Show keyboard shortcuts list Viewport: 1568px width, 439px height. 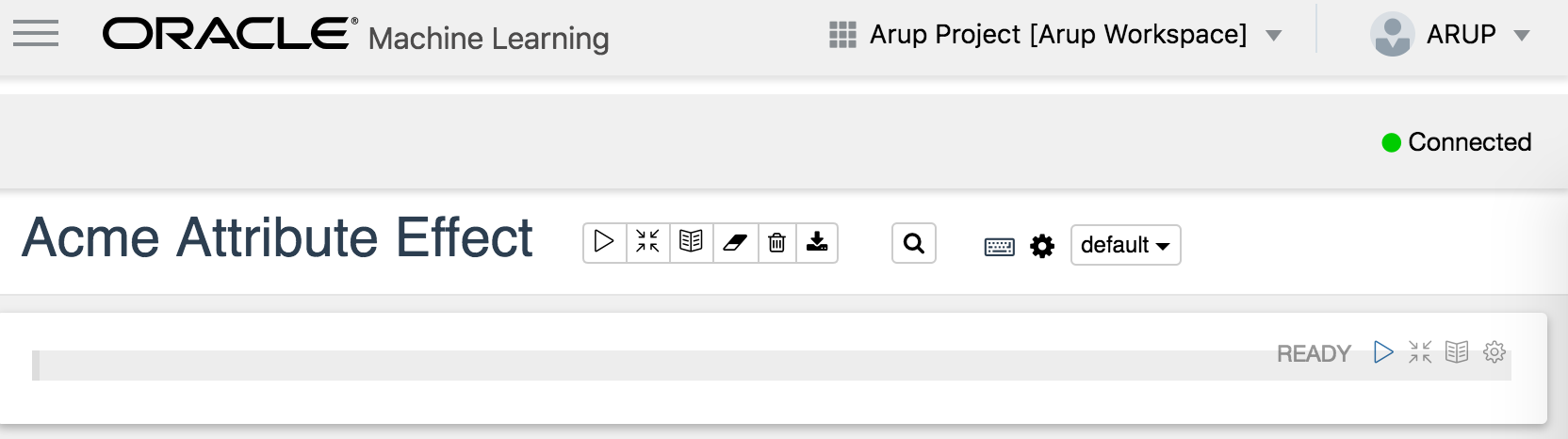pos(999,246)
